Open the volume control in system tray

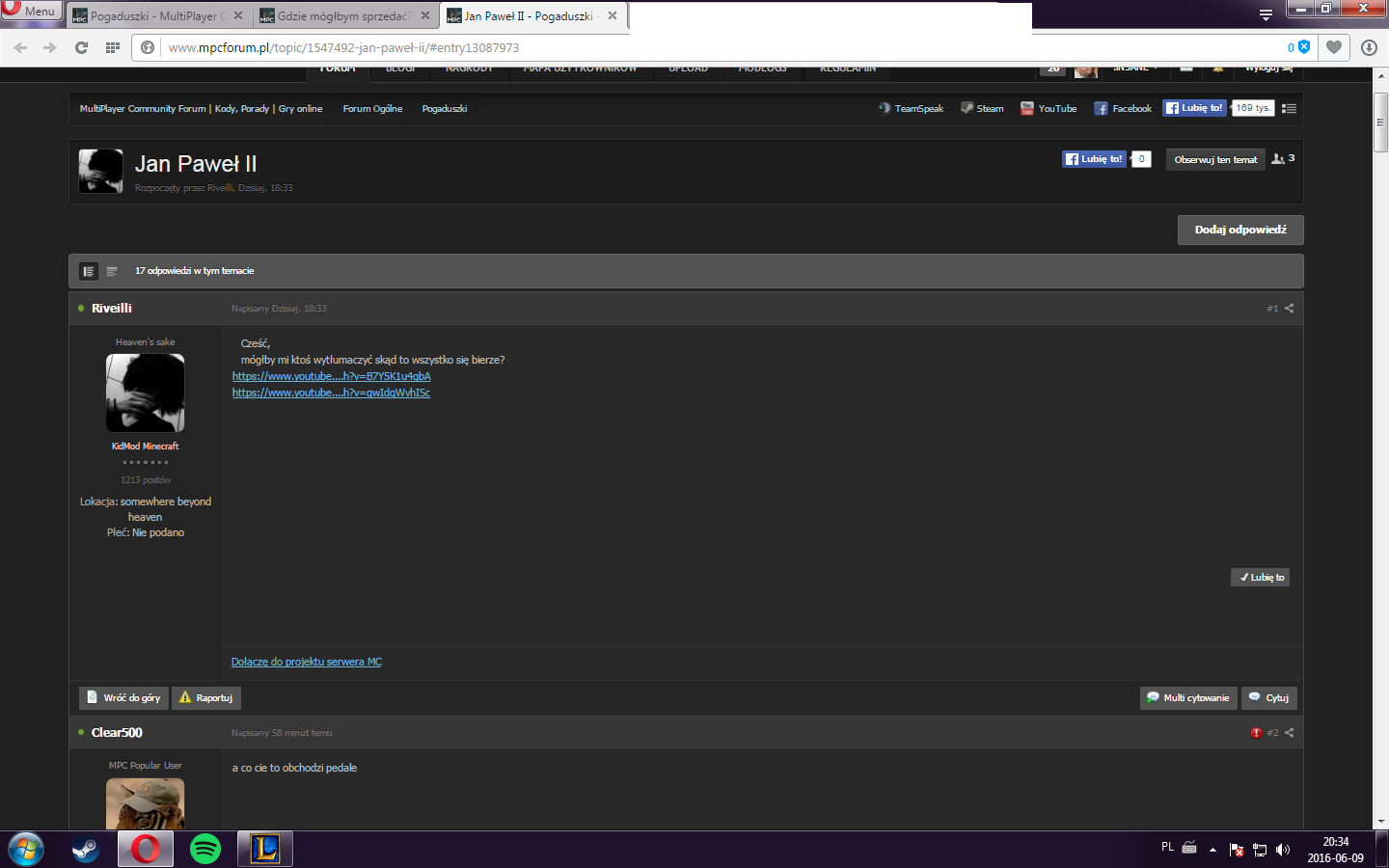pyautogui.click(x=1283, y=850)
